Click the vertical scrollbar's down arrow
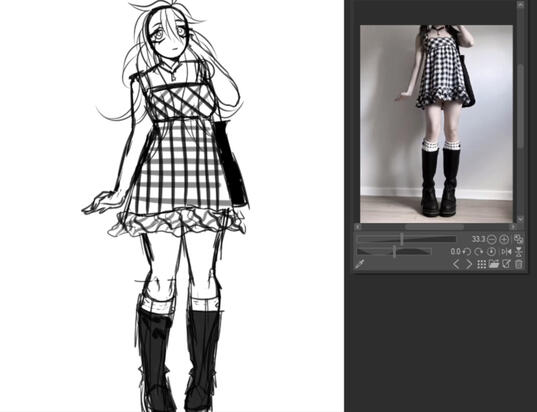Screen dimensions: 537x412 click(520, 219)
